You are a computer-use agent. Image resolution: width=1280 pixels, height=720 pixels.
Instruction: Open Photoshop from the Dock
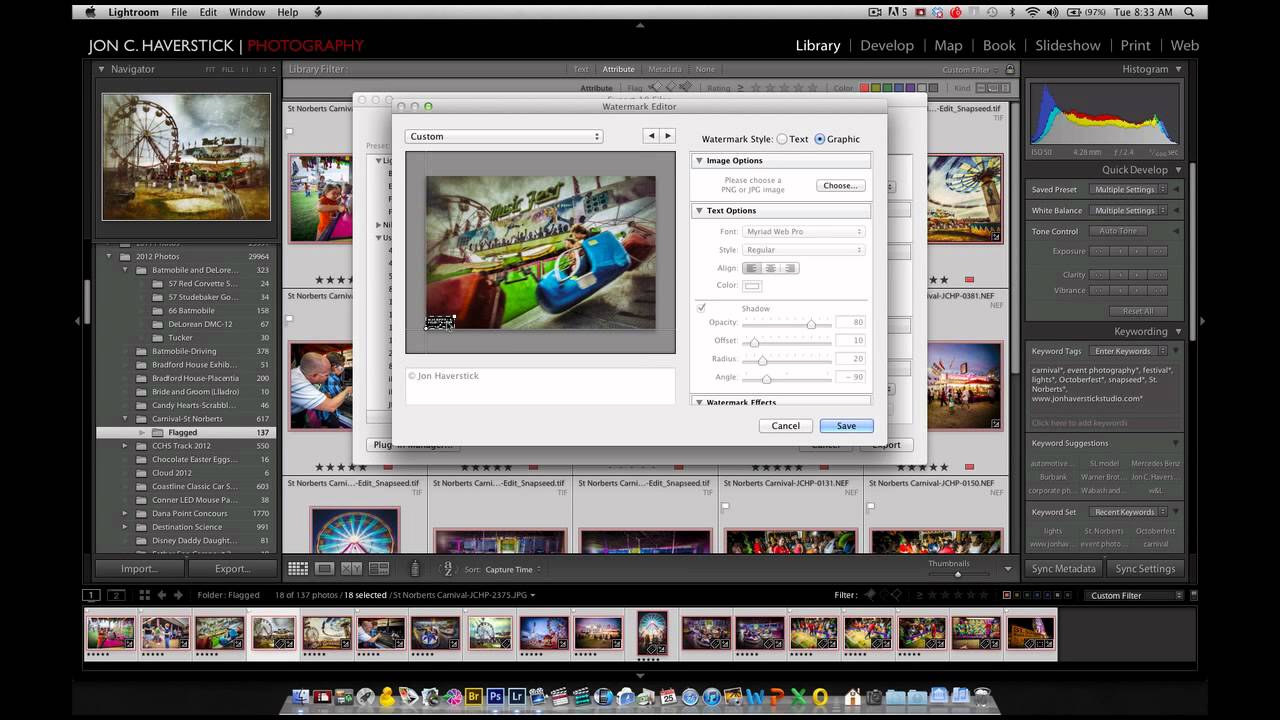coord(496,696)
